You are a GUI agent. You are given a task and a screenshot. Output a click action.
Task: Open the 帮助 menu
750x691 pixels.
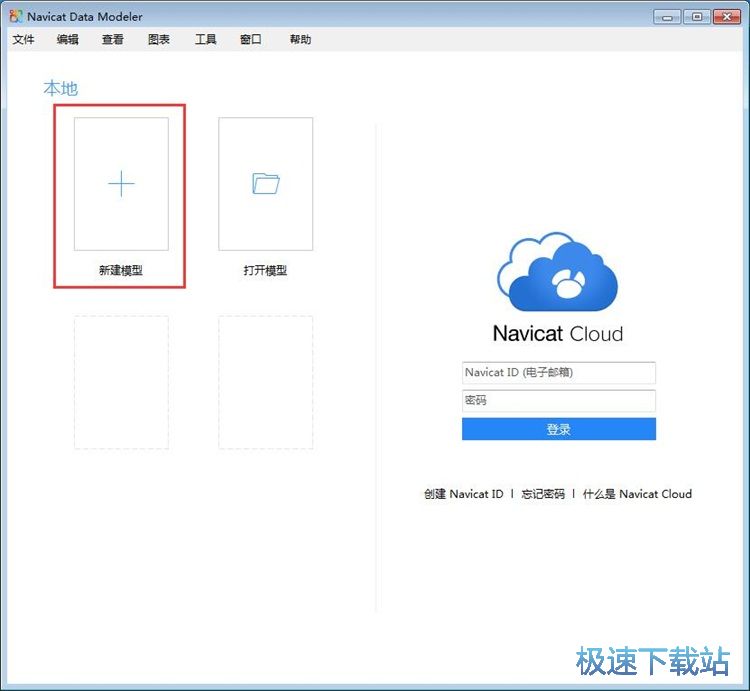tap(300, 39)
